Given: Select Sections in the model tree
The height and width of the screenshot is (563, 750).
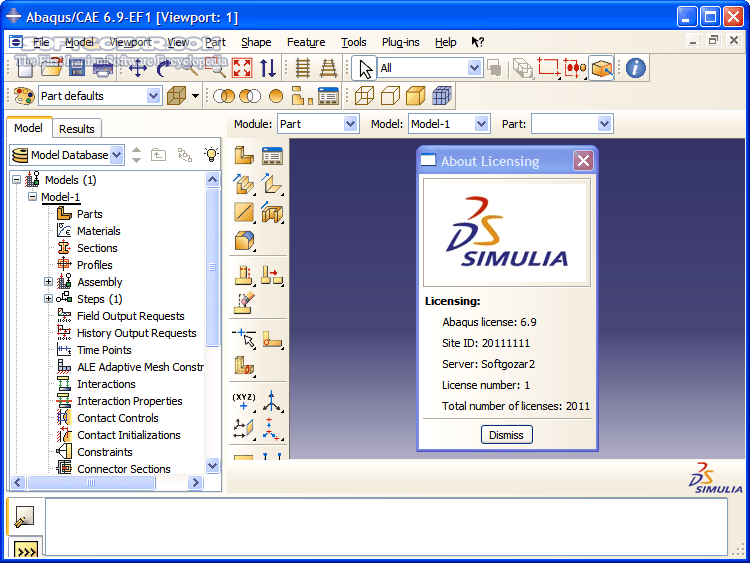Looking at the screenshot, I should tap(97, 248).
